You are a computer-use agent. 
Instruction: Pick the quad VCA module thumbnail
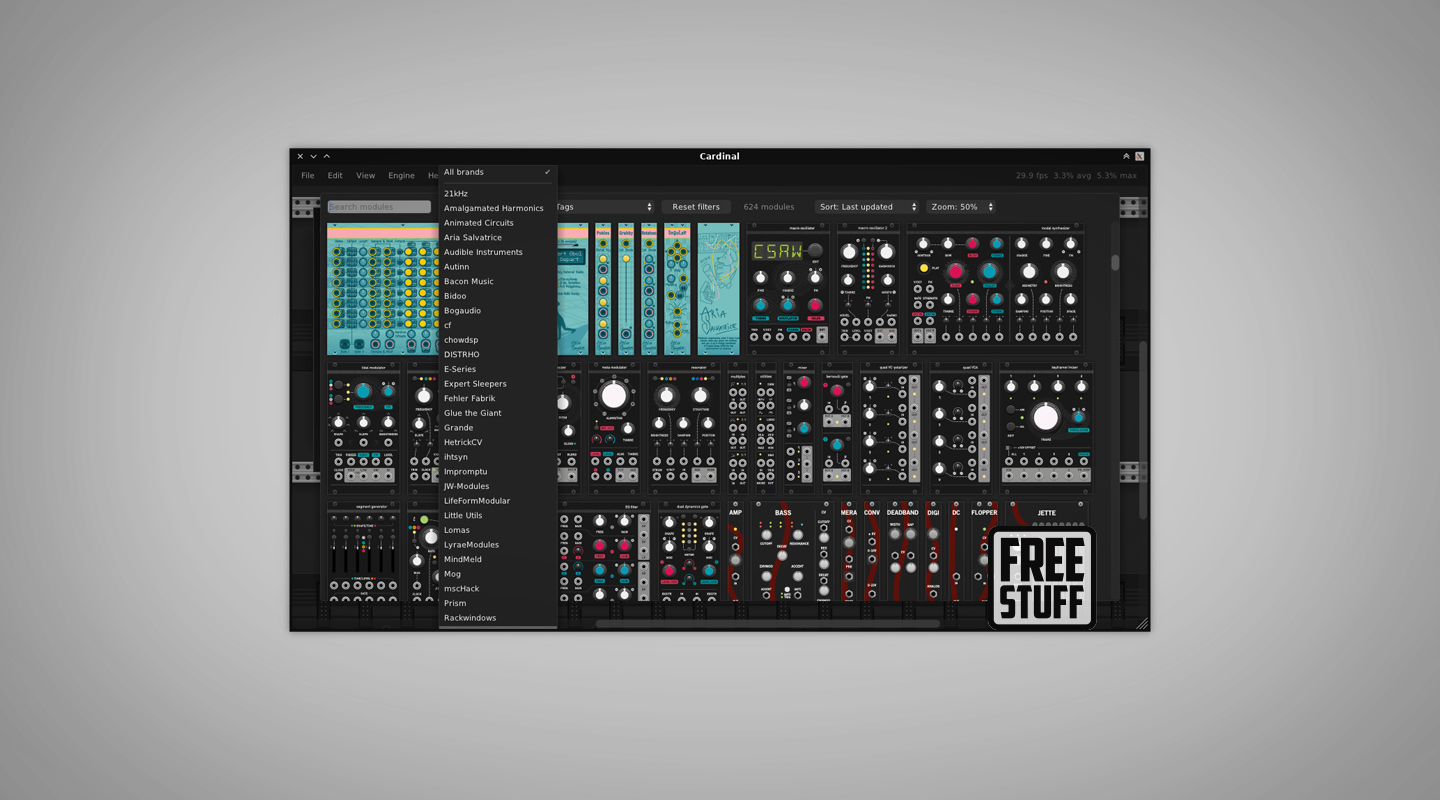pos(961,428)
